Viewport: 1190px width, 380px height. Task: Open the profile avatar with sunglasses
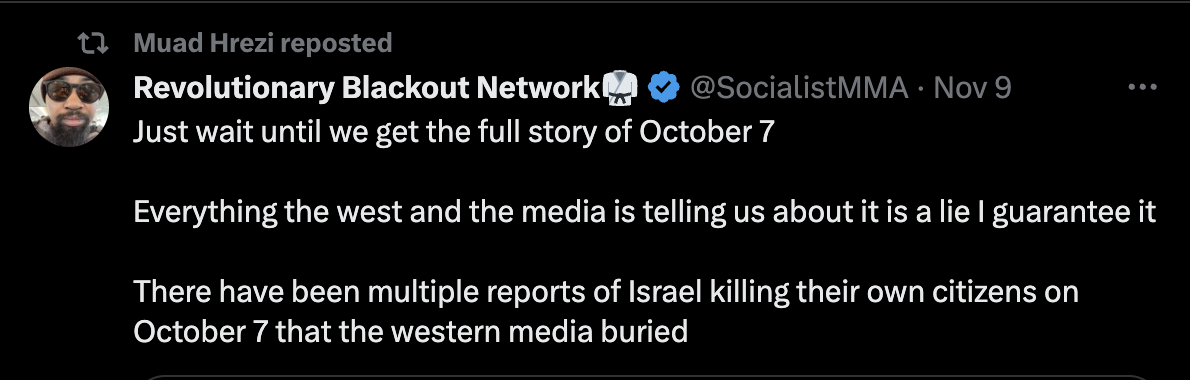(68, 107)
